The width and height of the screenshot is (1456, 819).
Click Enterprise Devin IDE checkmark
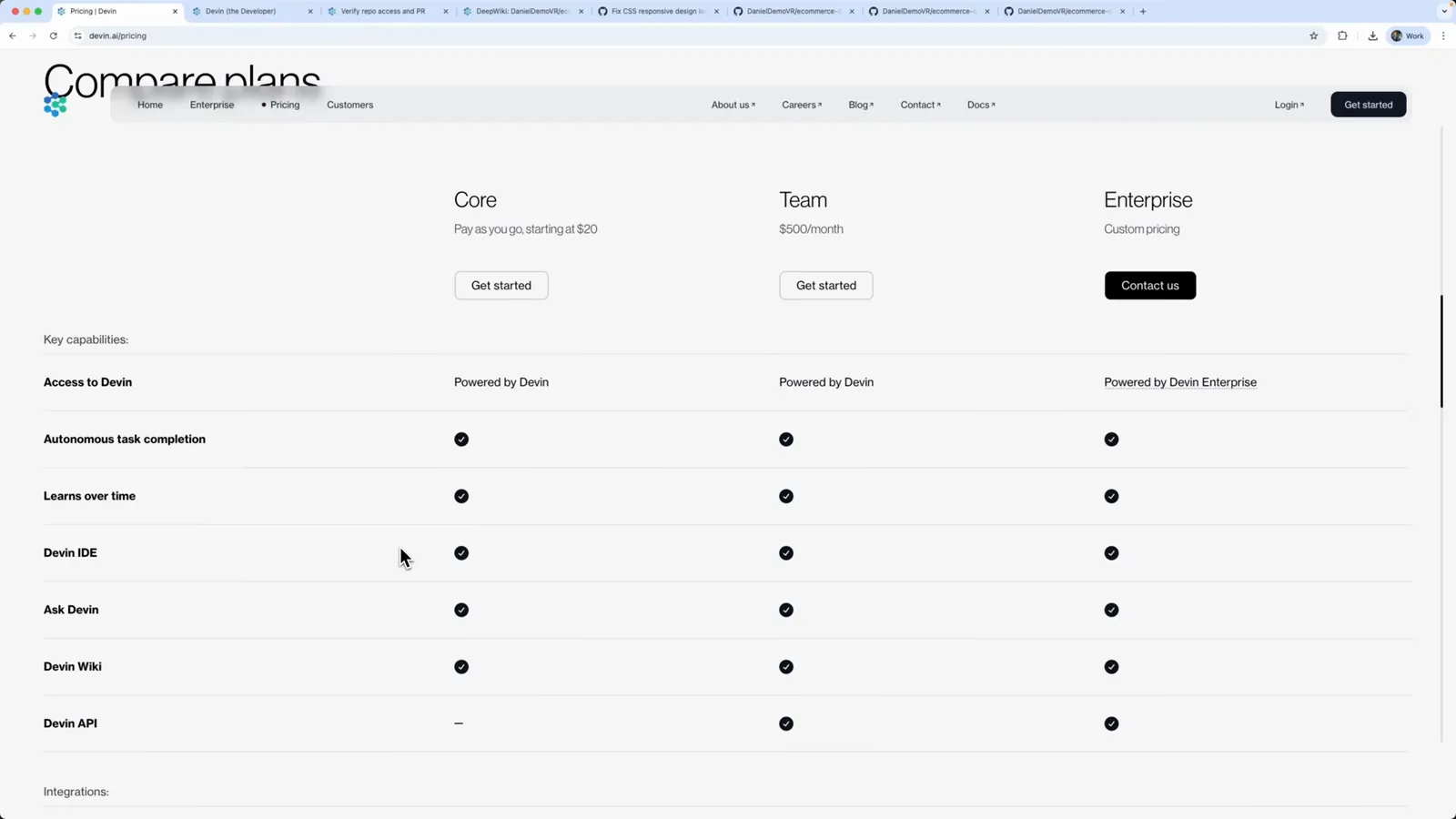[x=1111, y=553]
